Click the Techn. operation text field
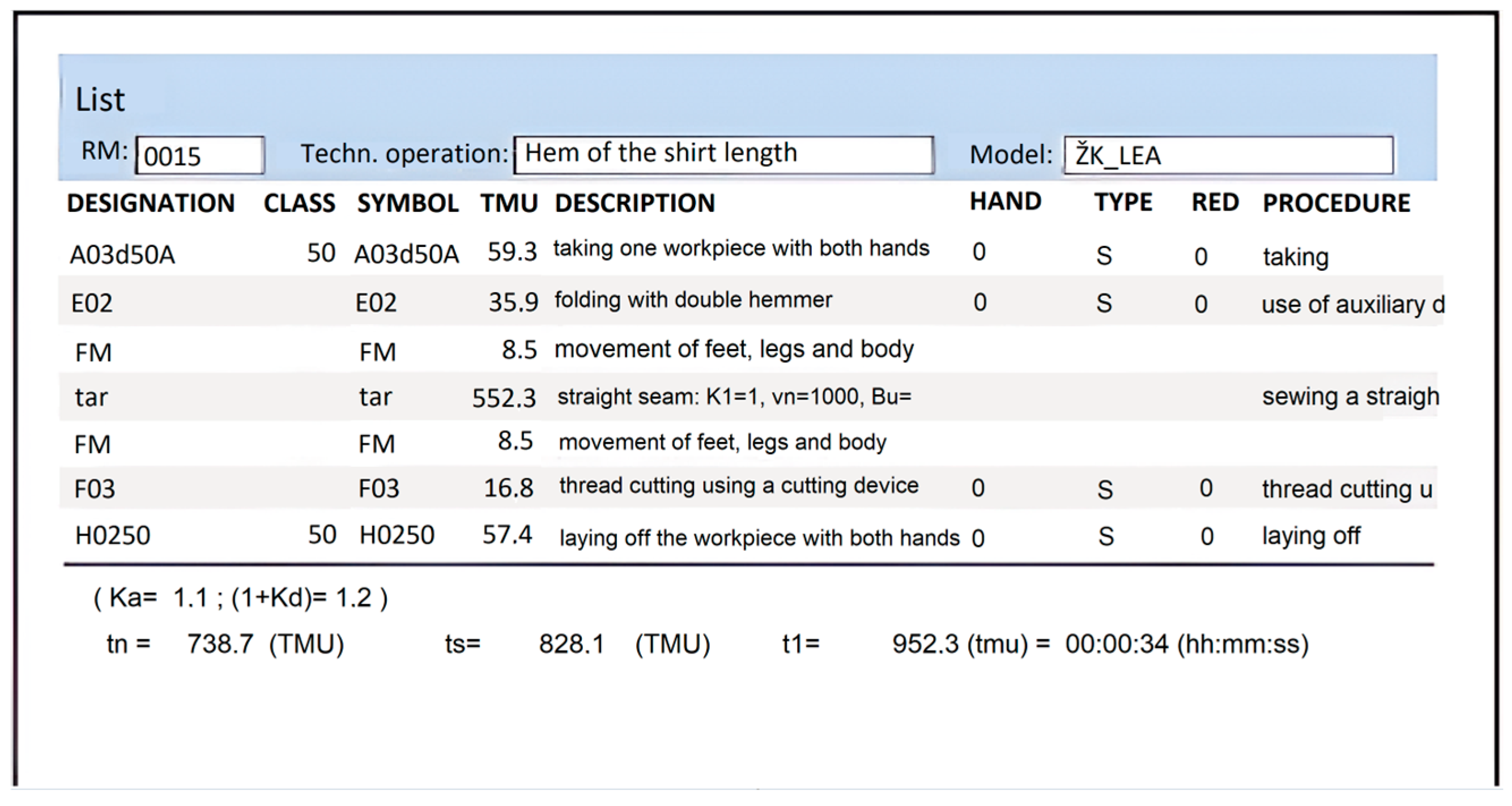The width and height of the screenshot is (1512, 806). tap(723, 155)
